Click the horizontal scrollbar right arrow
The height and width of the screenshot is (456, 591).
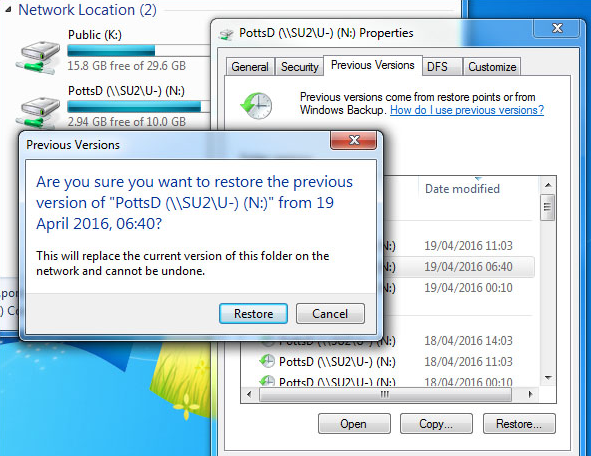[531, 395]
